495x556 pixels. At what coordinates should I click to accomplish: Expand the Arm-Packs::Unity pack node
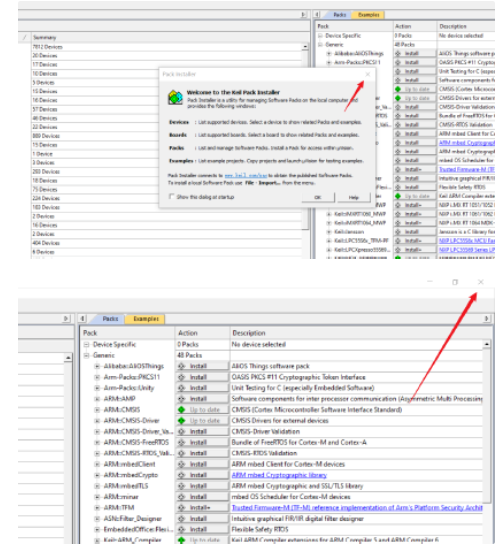coord(97,388)
